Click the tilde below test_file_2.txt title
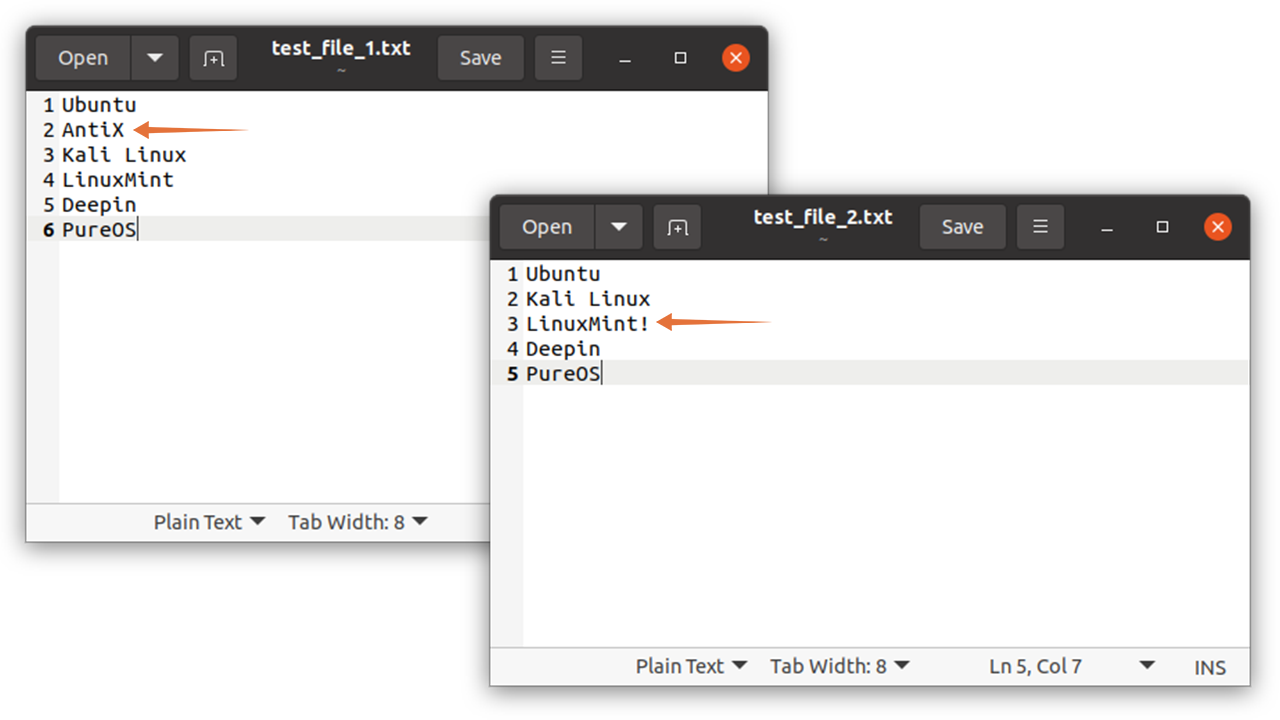 823,239
